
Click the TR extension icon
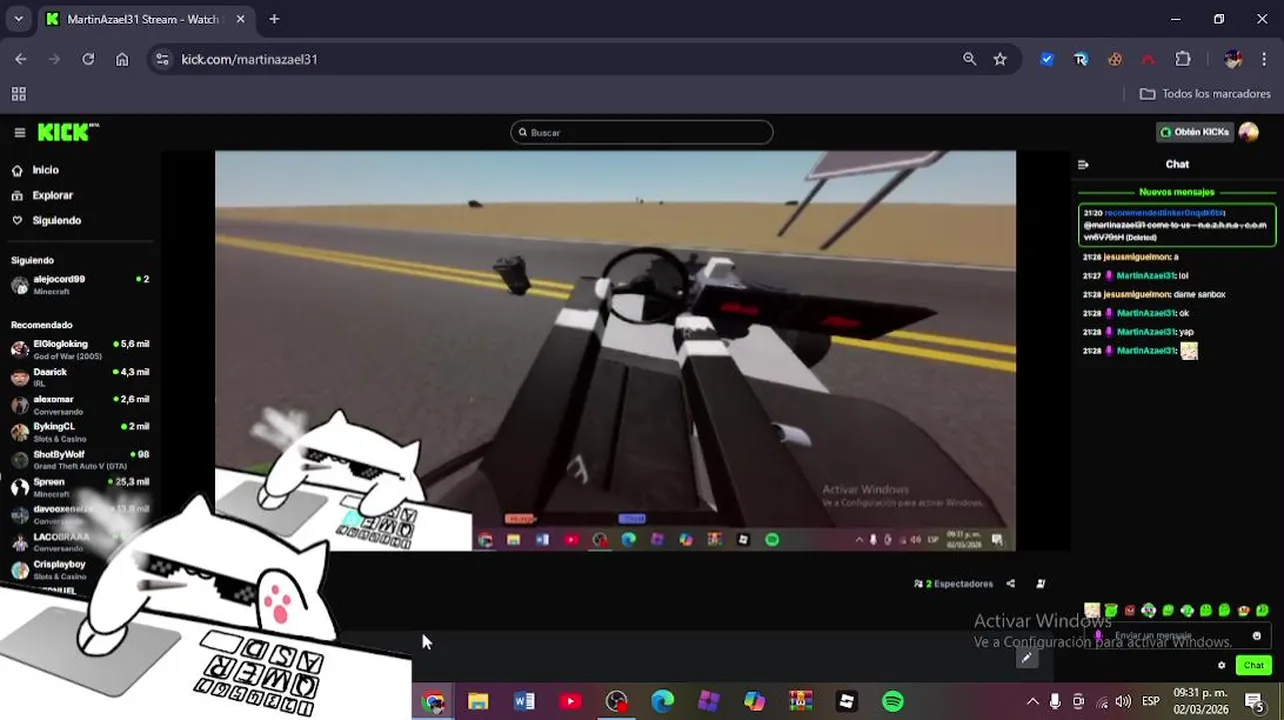coord(1081,59)
